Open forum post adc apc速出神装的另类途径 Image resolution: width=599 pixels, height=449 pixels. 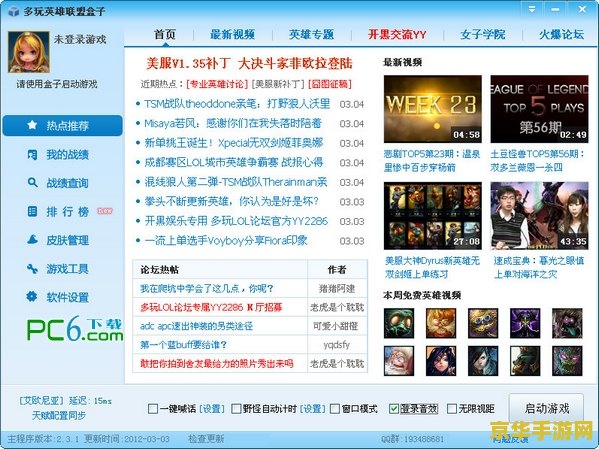click(x=196, y=326)
